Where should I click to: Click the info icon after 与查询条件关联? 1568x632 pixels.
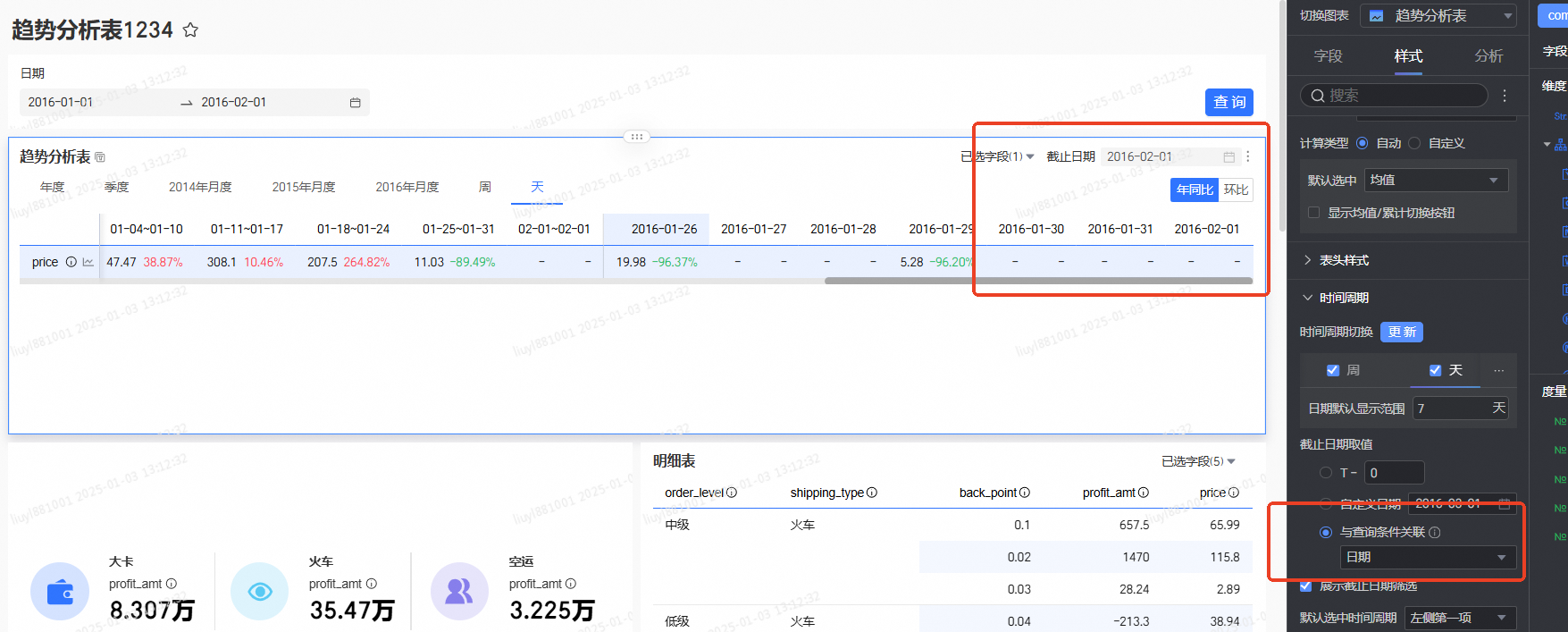point(1435,532)
